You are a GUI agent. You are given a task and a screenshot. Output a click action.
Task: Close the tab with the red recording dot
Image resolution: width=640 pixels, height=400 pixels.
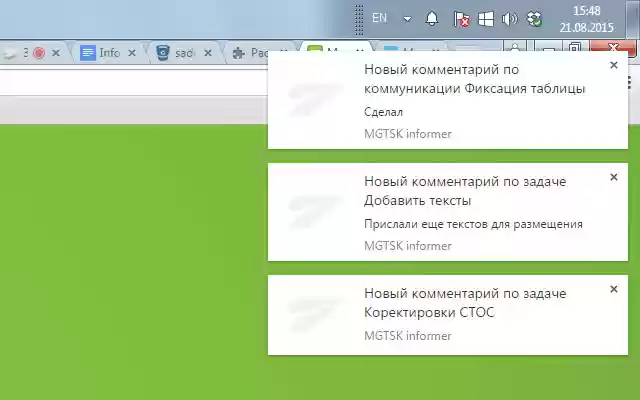pyautogui.click(x=56, y=53)
